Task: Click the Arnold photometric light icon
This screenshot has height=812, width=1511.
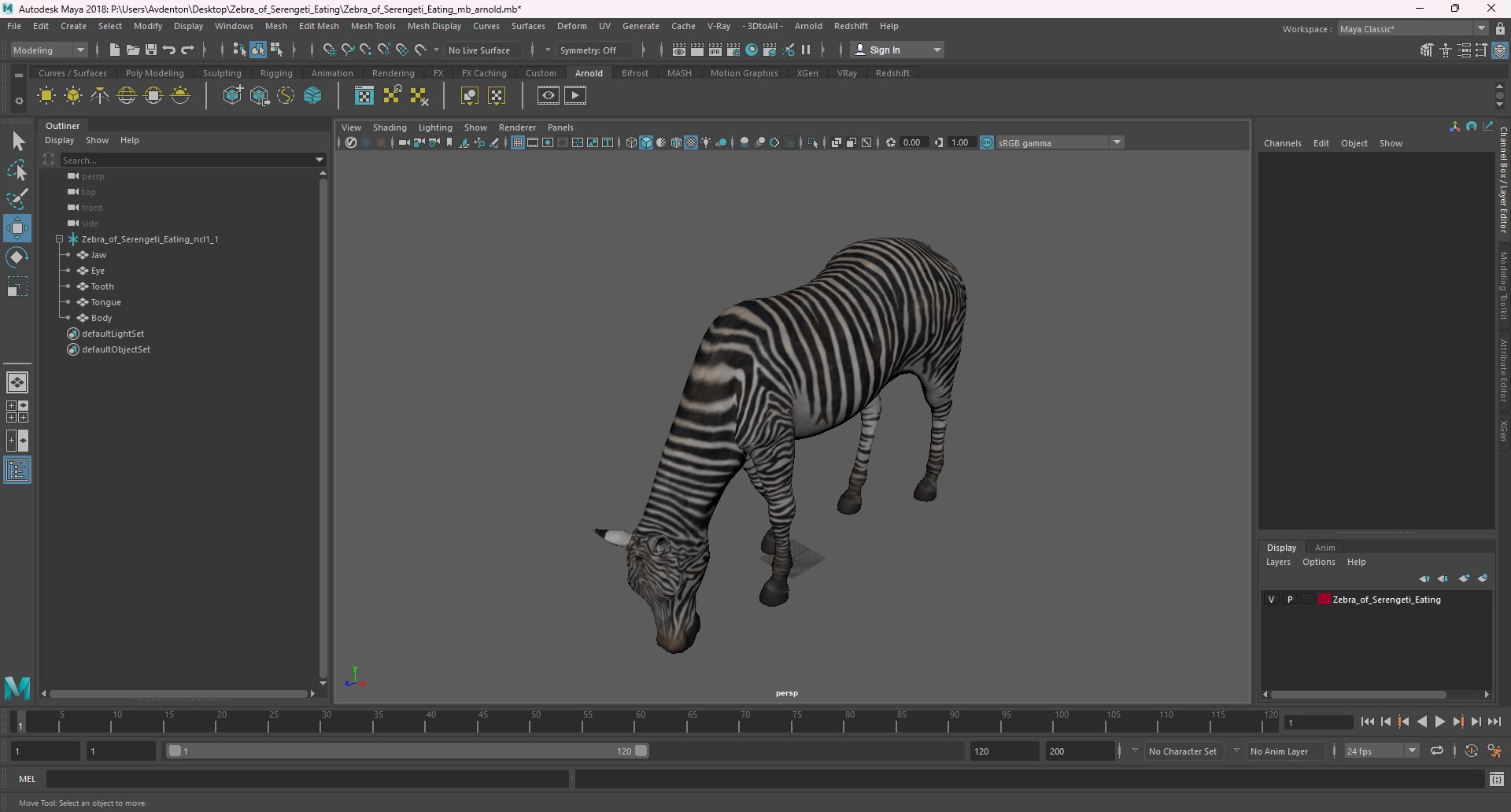Action: click(100, 96)
